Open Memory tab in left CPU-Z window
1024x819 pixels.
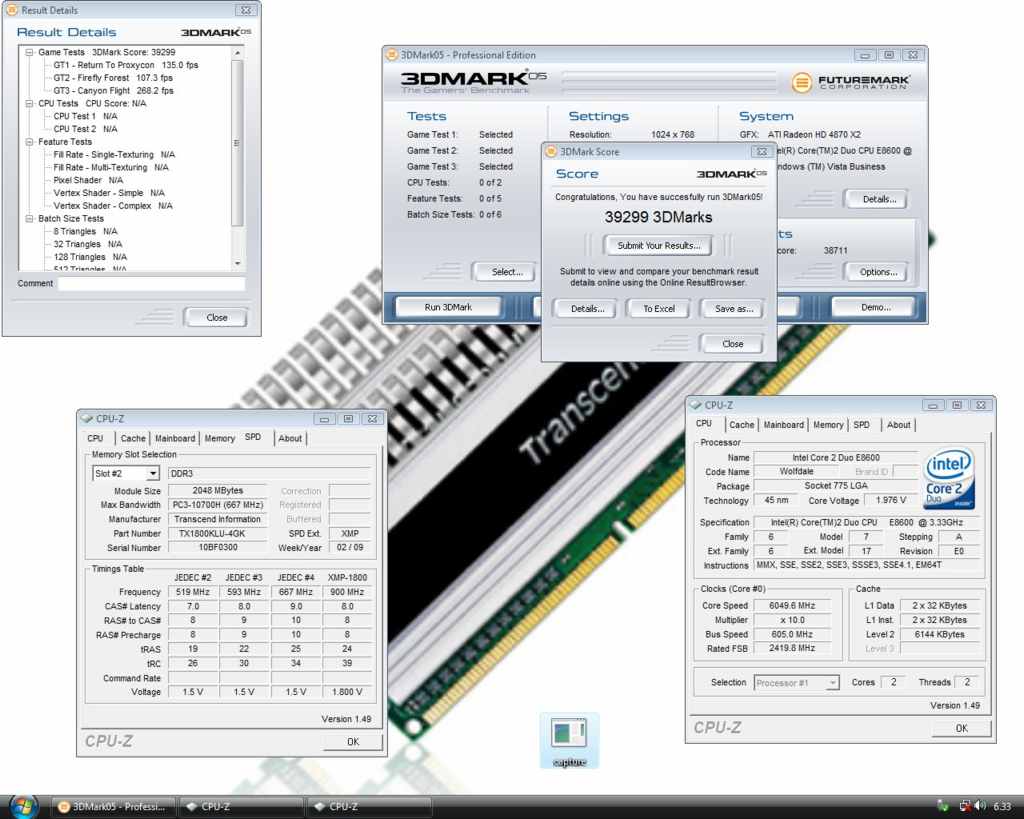coord(219,438)
